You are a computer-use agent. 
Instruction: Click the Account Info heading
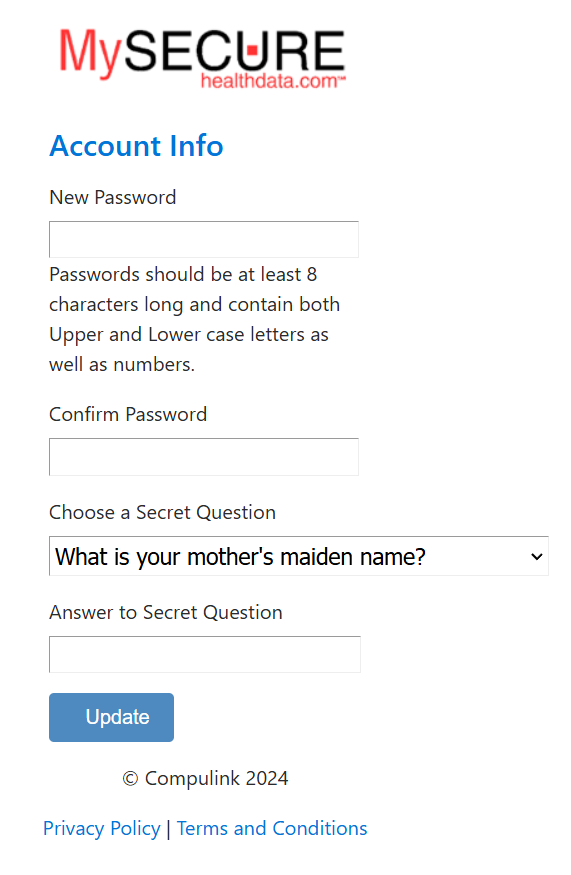pyautogui.click(x=136, y=146)
